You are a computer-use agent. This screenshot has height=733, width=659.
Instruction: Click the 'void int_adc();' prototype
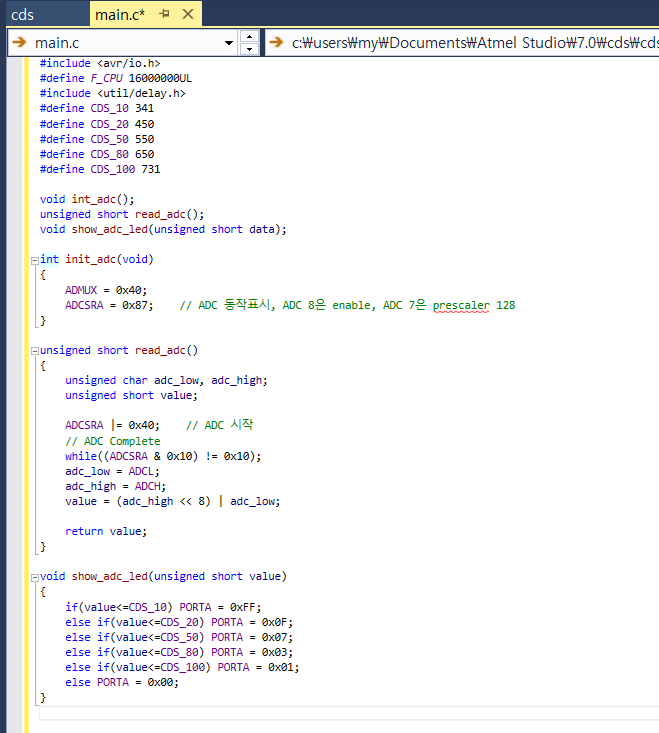click(87, 199)
